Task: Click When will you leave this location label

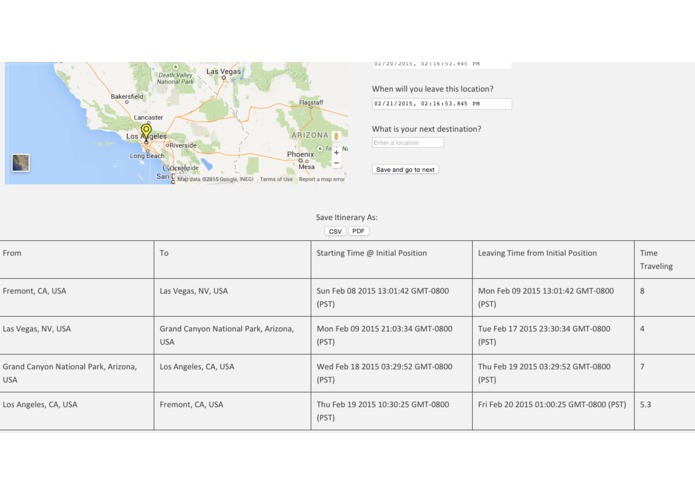Action: (x=433, y=89)
